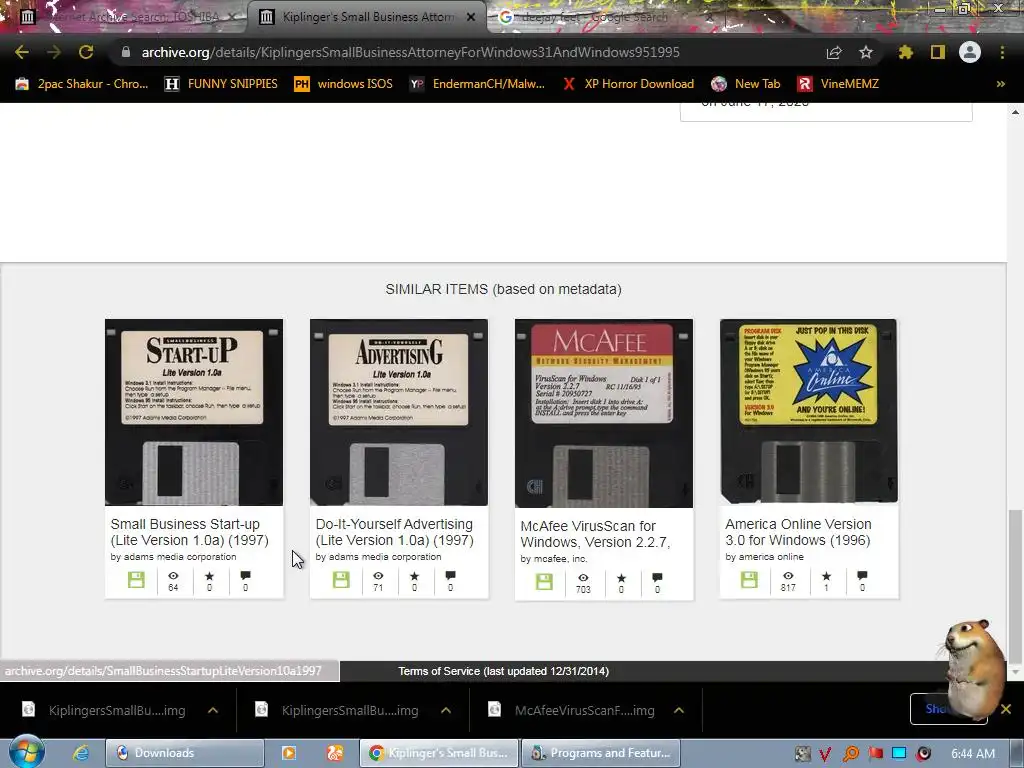Viewport: 1024px width, 768px height.
Task: Open the Do-It-Yourself Advertising floppy thumbnail
Action: [399, 412]
